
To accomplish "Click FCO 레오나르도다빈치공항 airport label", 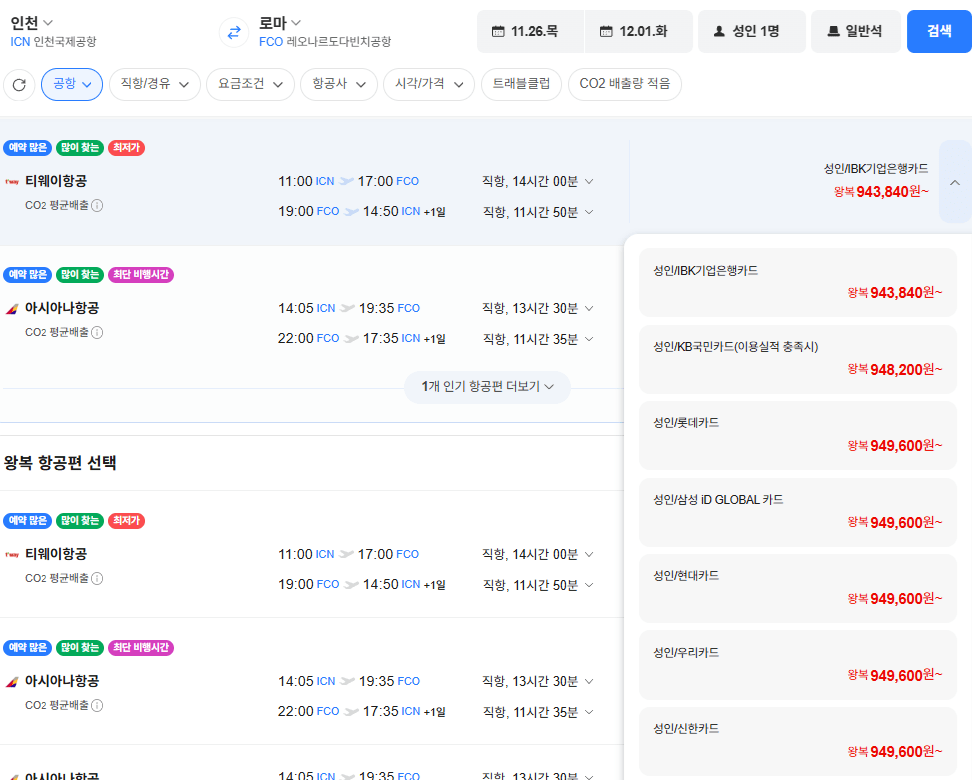I will pyautogui.click(x=325, y=42).
